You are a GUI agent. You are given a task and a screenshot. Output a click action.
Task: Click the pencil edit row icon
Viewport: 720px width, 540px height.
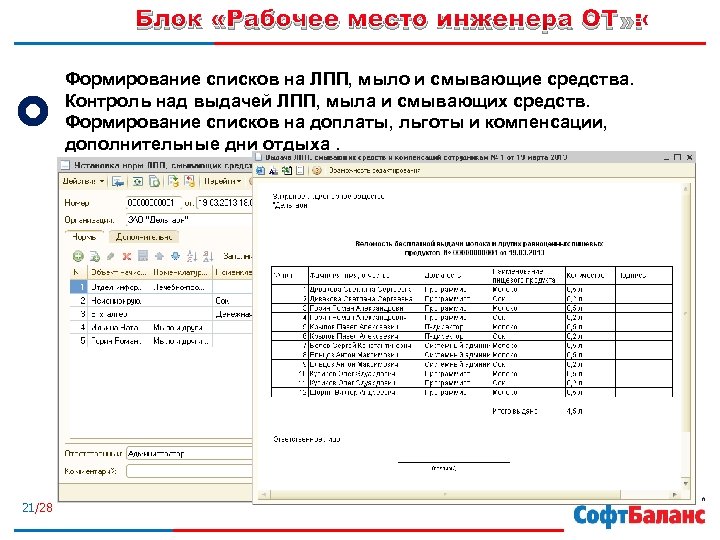111,256
